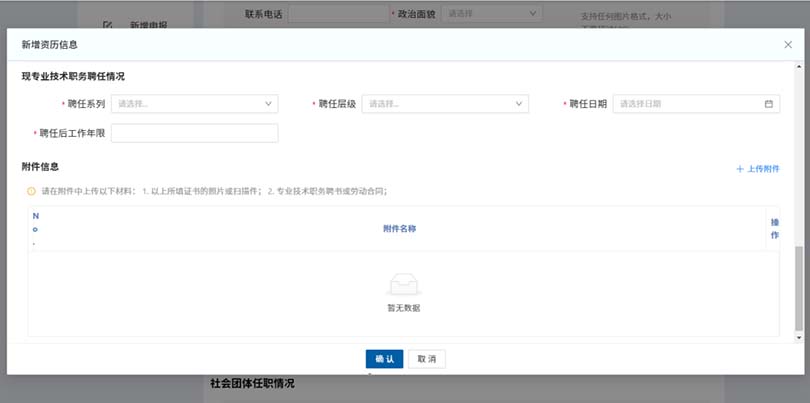Click the 聘任系列 dropdown chevron arrow
The height and width of the screenshot is (403, 810).
tap(268, 104)
